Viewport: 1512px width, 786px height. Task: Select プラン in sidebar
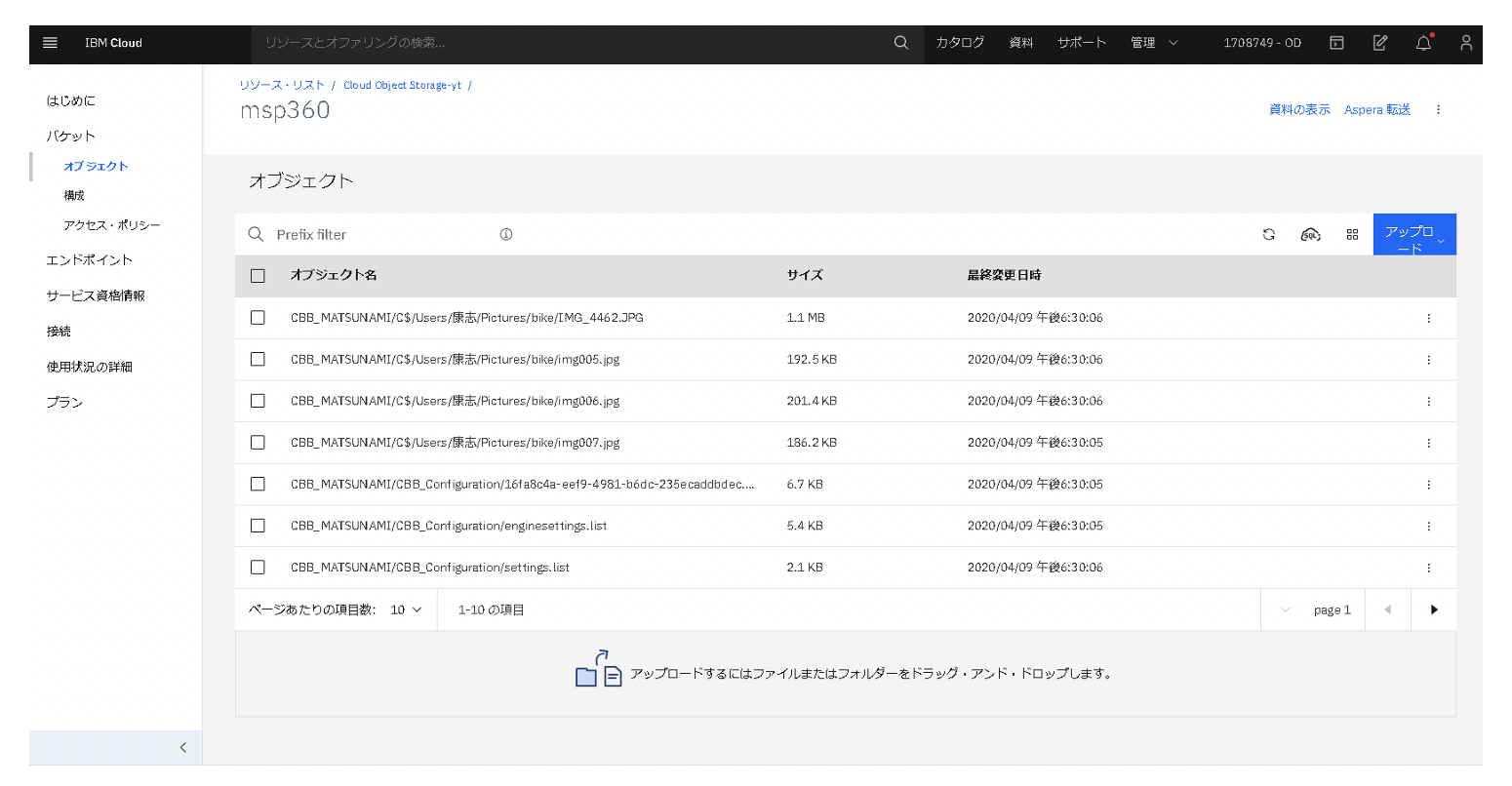click(x=64, y=402)
